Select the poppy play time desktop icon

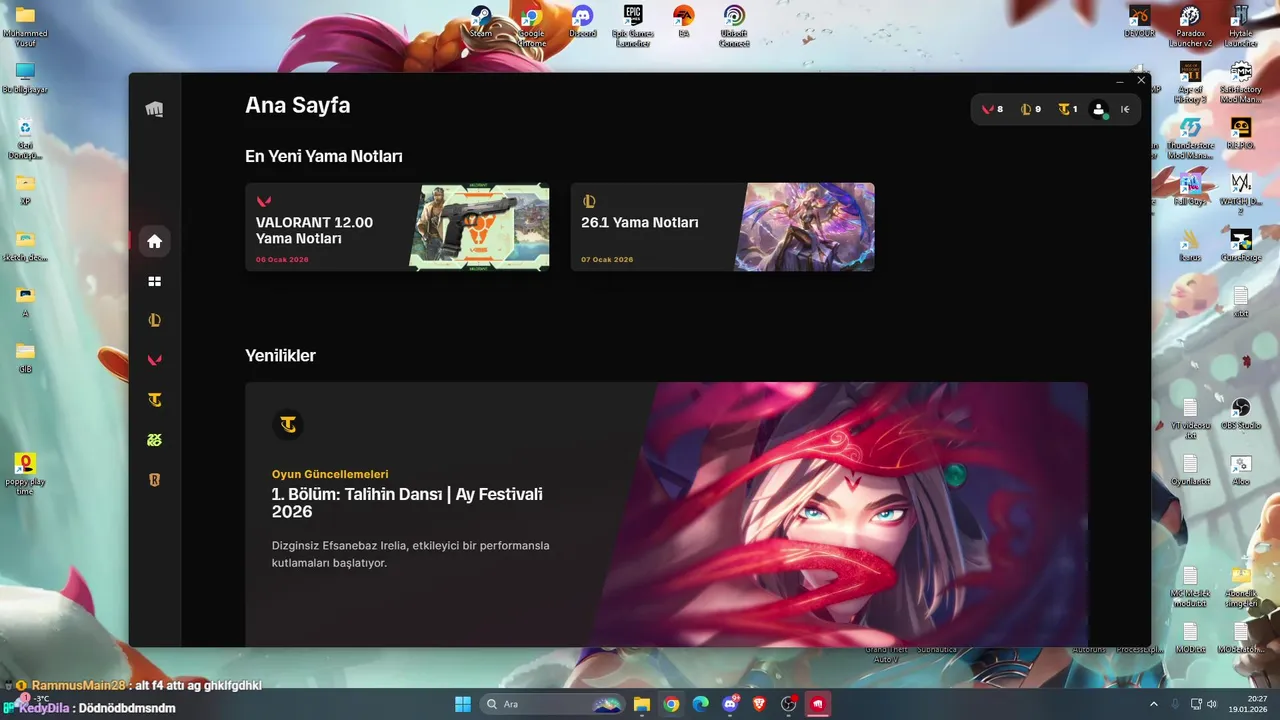(x=25, y=474)
